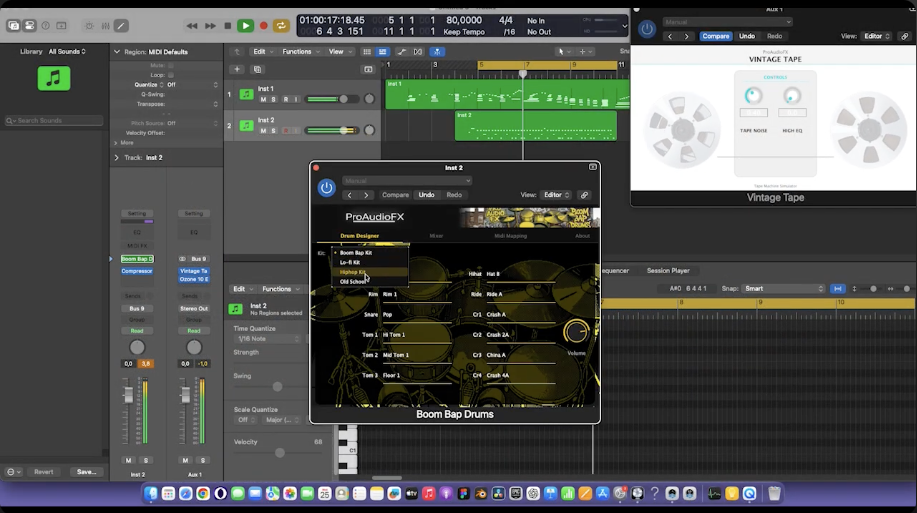Open View Editor dropdown in Inst 2 window
The image size is (917, 513).
(556, 195)
